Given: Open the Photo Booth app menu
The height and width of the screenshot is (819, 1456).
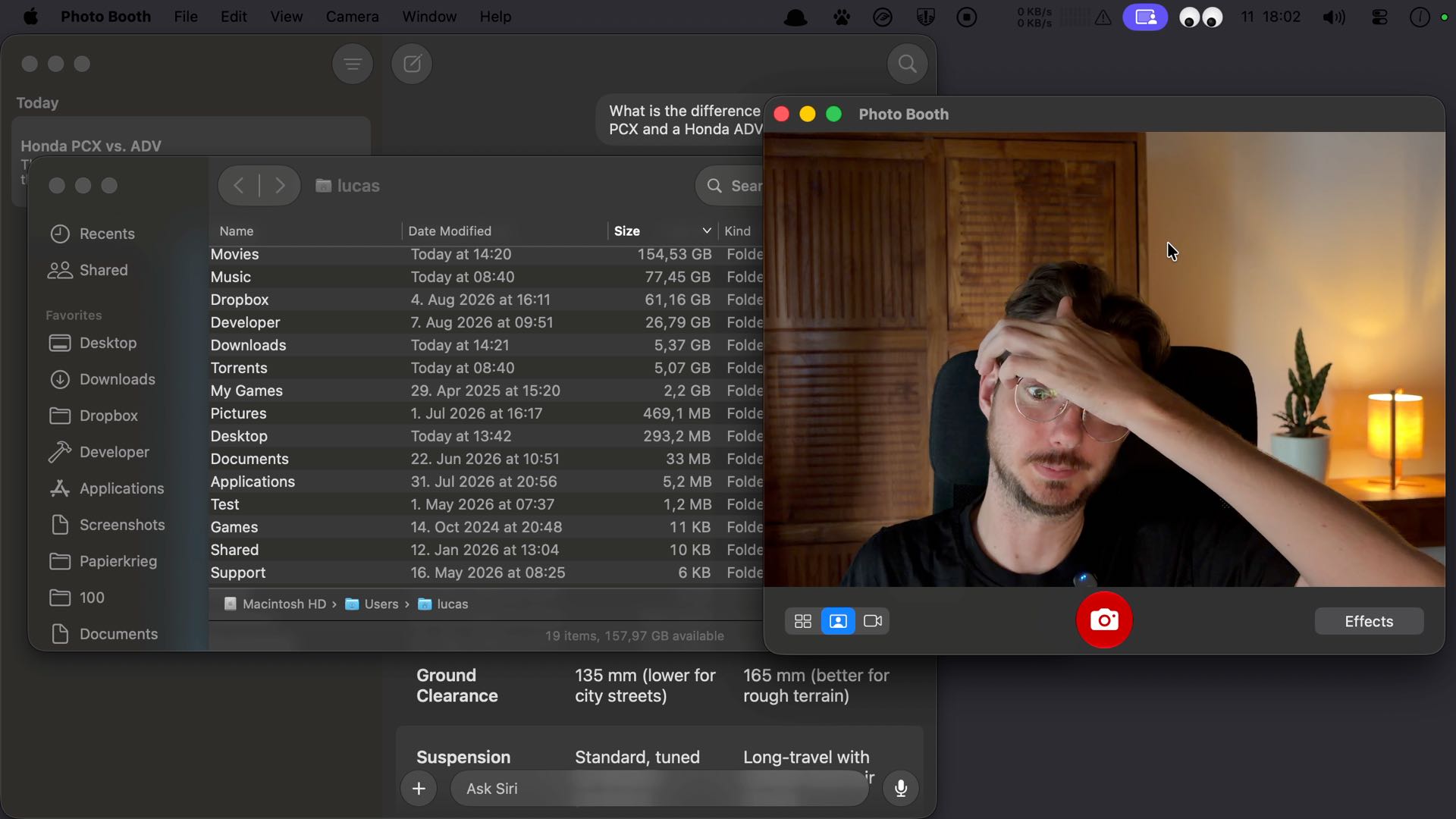Looking at the screenshot, I should [105, 17].
